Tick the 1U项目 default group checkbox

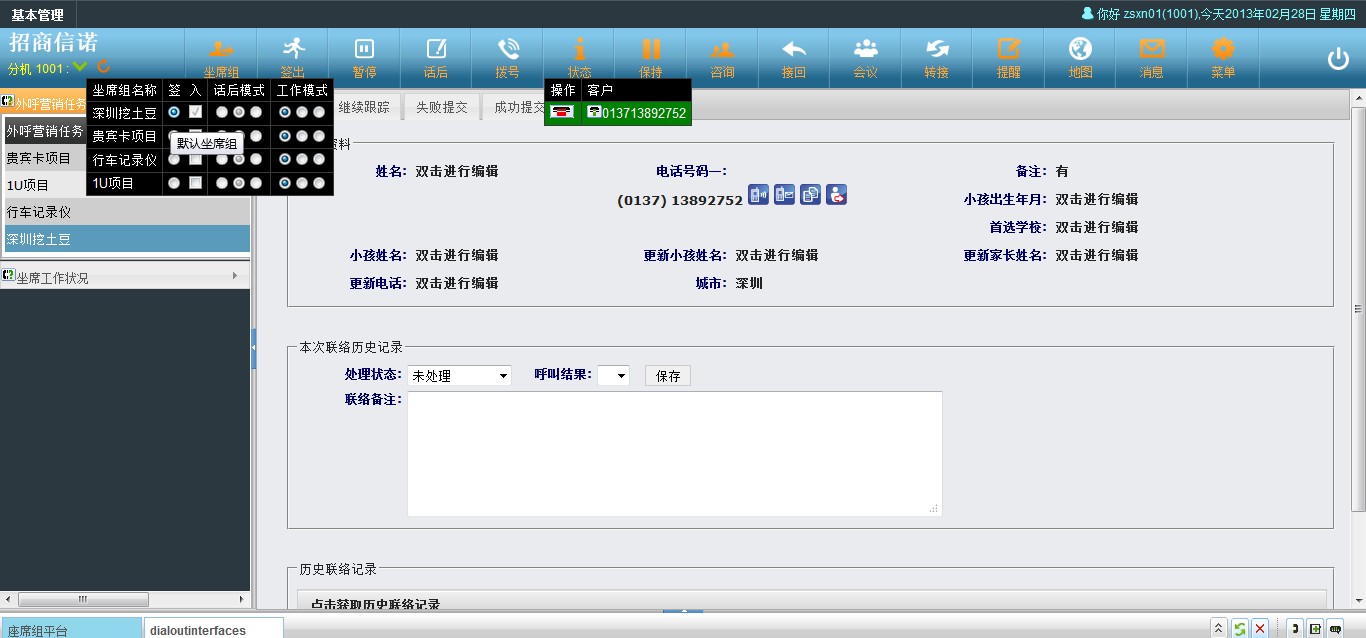pos(196,183)
